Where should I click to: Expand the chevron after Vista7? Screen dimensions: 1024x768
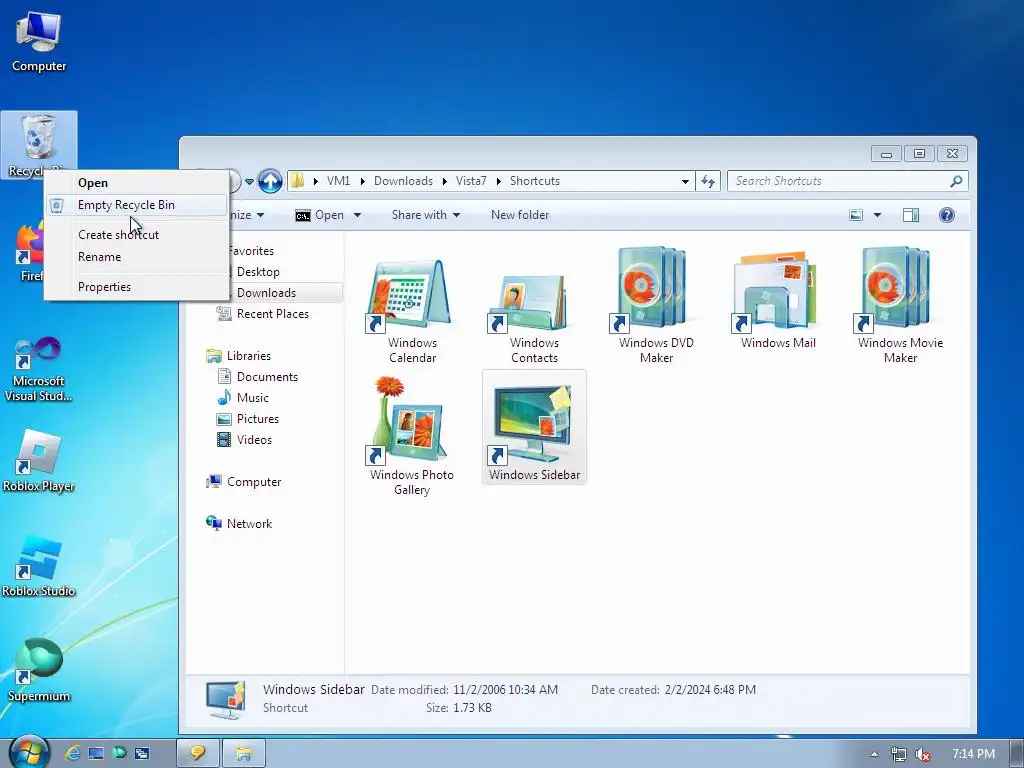coord(498,182)
